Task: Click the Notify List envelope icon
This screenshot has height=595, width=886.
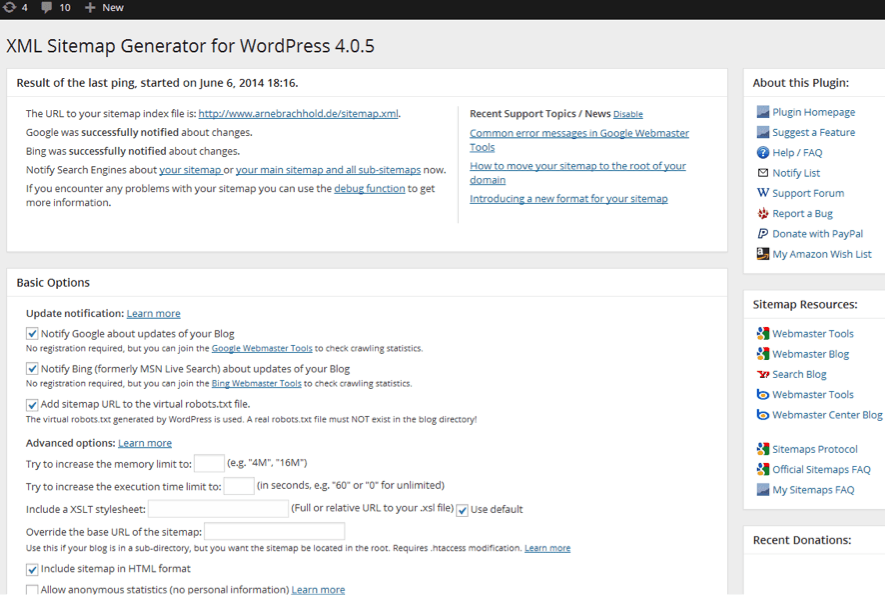Action: tap(763, 173)
